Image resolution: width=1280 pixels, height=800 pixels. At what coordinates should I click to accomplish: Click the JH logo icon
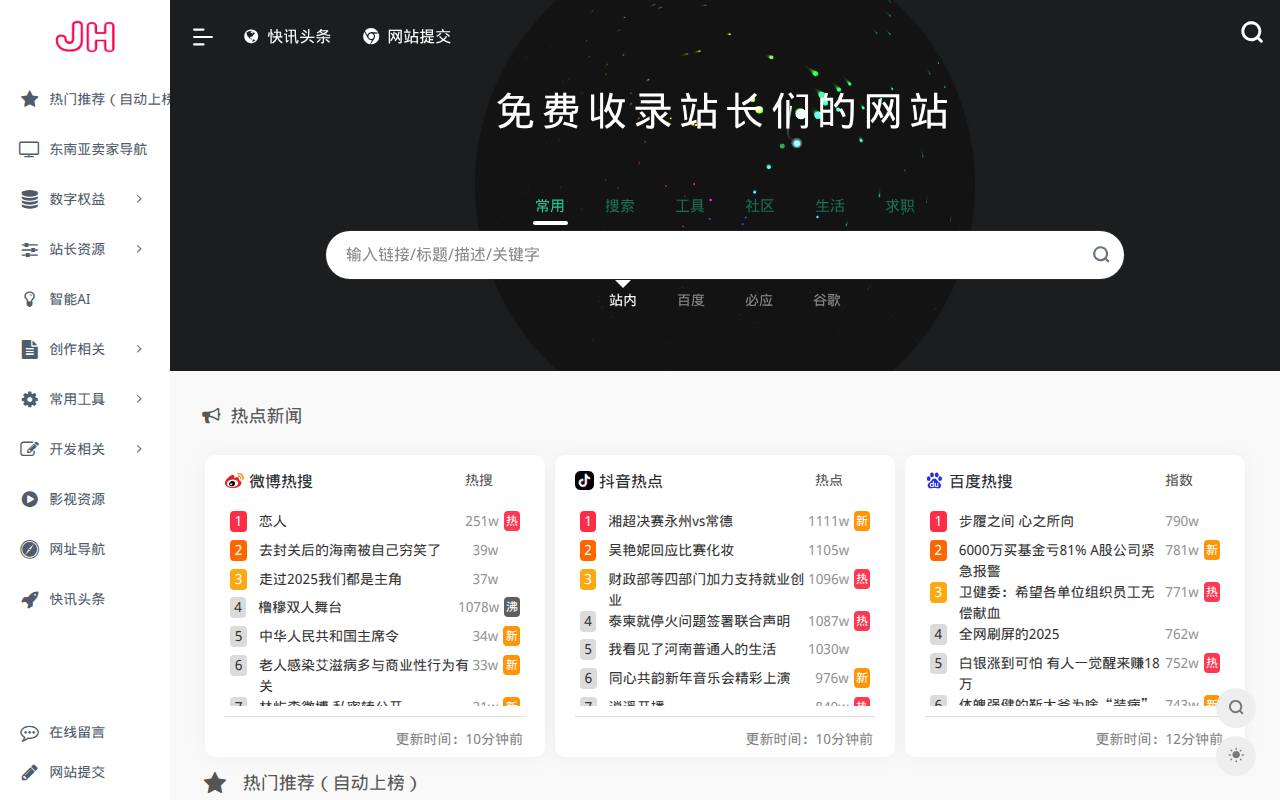(85, 36)
